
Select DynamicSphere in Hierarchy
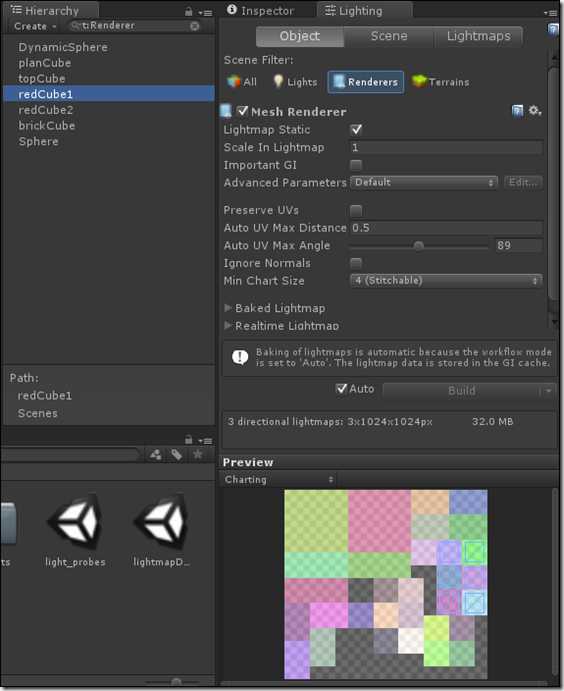coord(63,47)
